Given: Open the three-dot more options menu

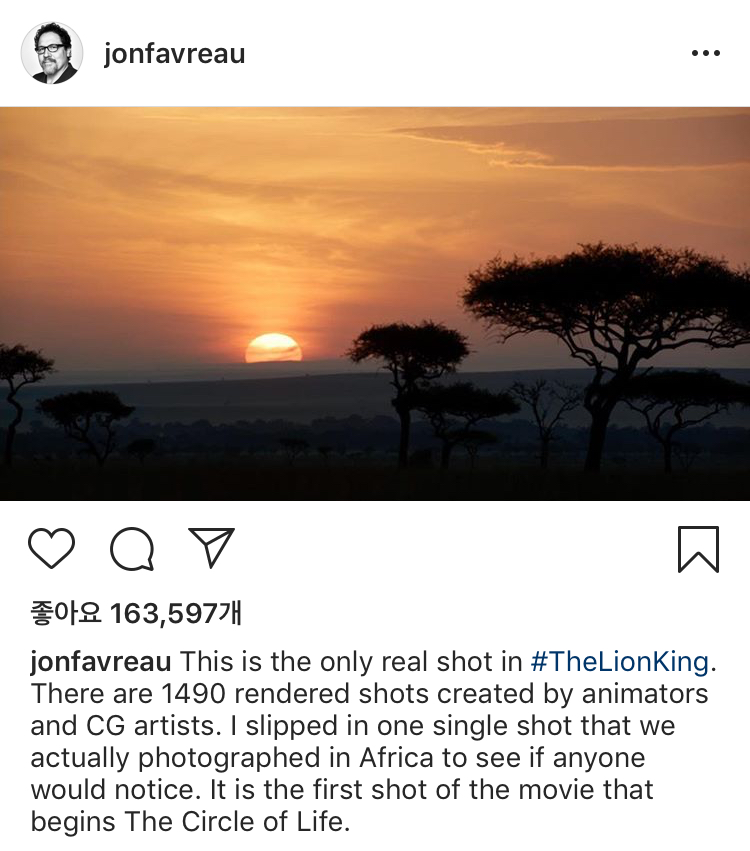Looking at the screenshot, I should (705, 54).
